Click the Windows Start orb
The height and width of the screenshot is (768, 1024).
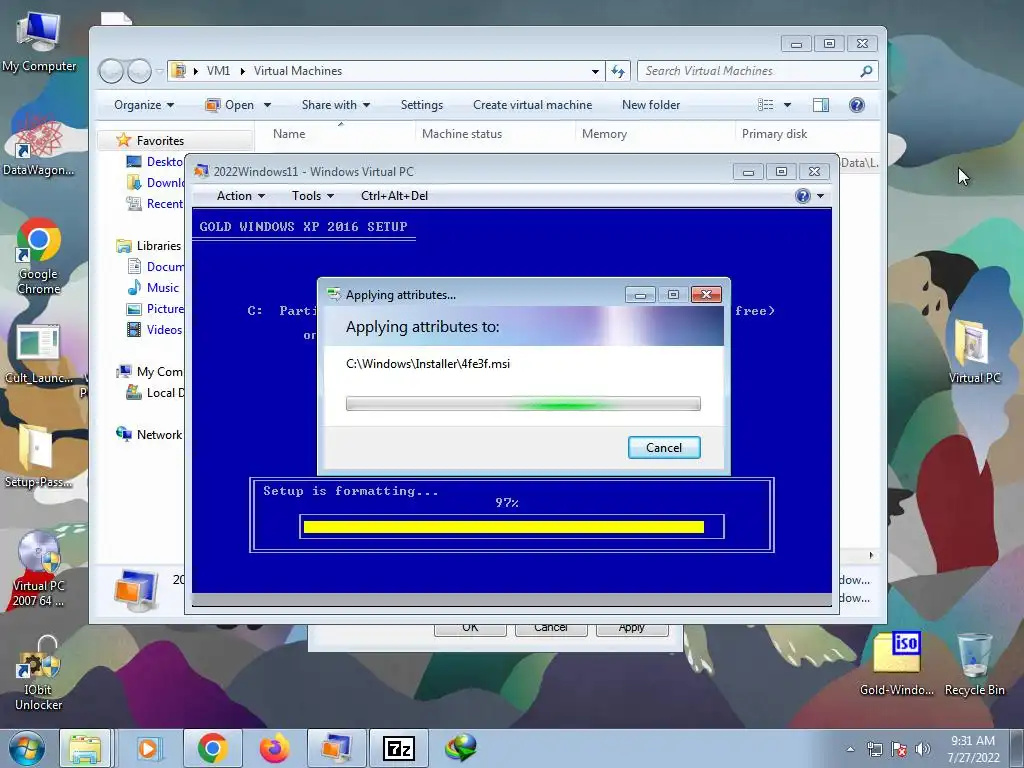coord(26,748)
